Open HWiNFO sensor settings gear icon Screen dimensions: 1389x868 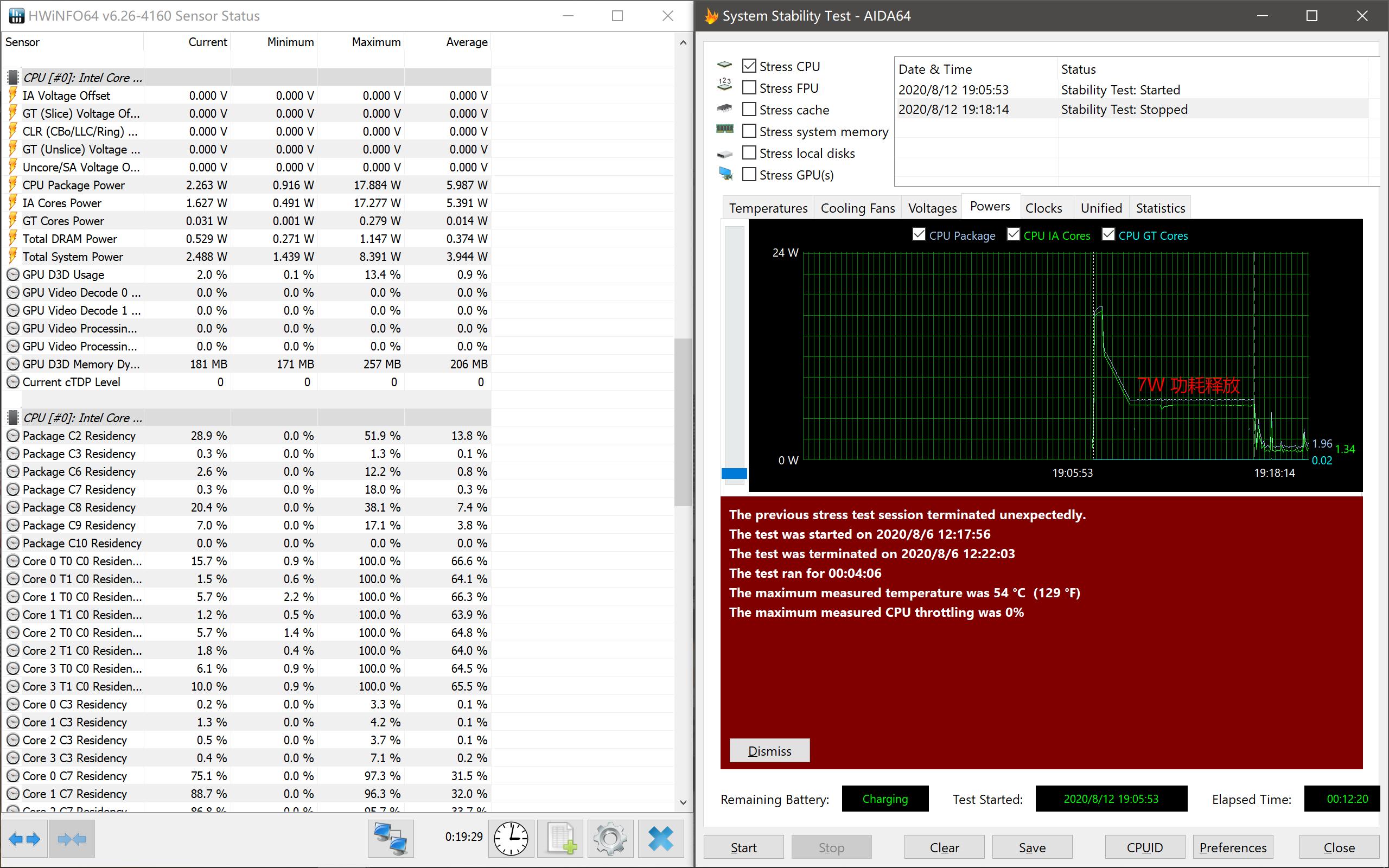[610, 839]
